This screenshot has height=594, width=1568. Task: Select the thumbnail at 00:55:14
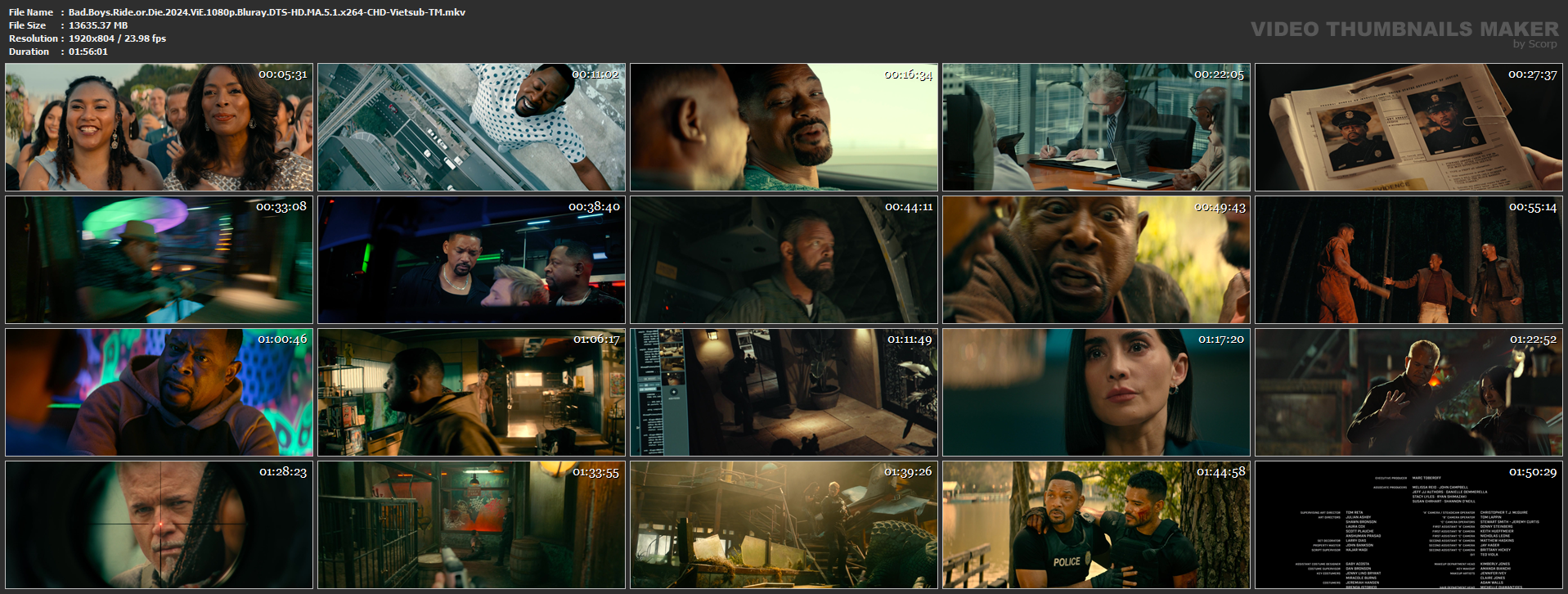coord(1409,259)
